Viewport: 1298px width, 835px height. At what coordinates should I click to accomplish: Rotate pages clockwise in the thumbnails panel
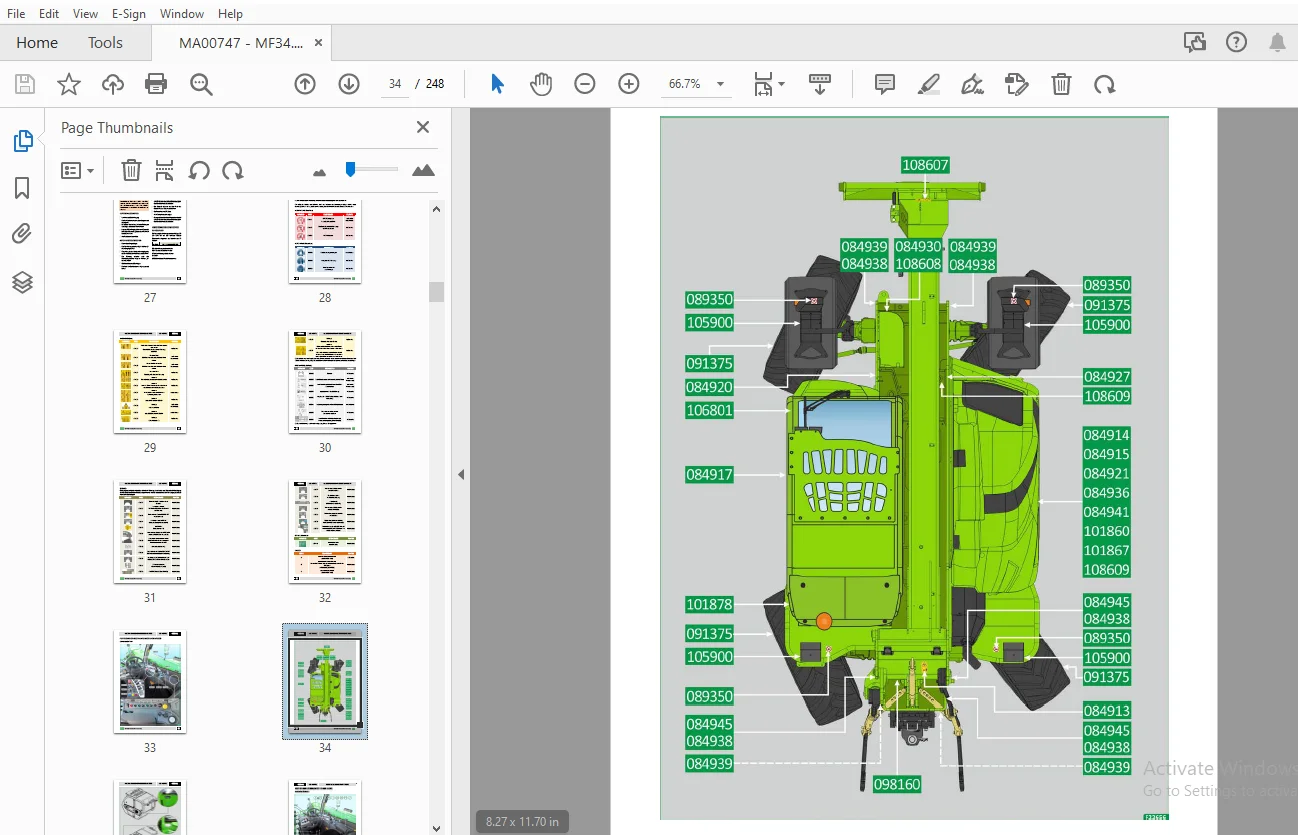pos(233,170)
